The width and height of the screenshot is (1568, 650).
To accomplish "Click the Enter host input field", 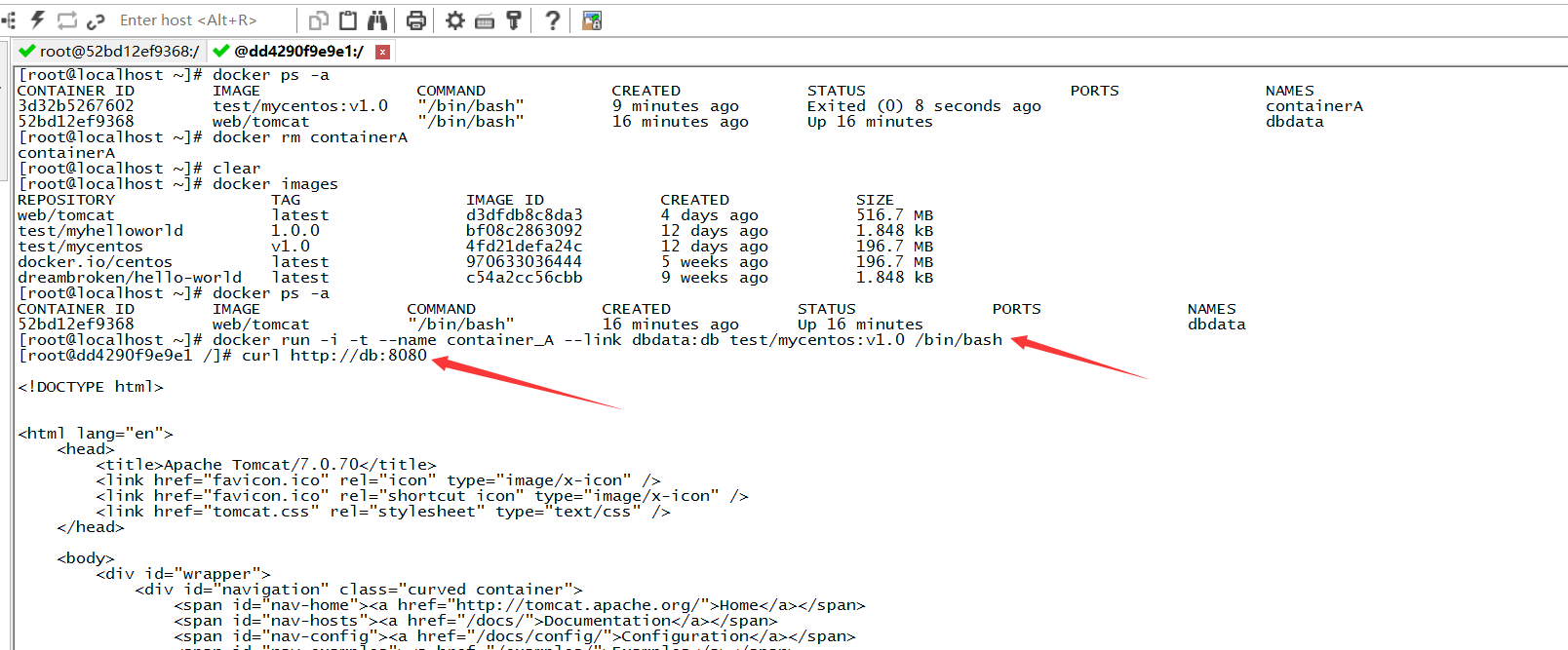I will (x=203, y=19).
